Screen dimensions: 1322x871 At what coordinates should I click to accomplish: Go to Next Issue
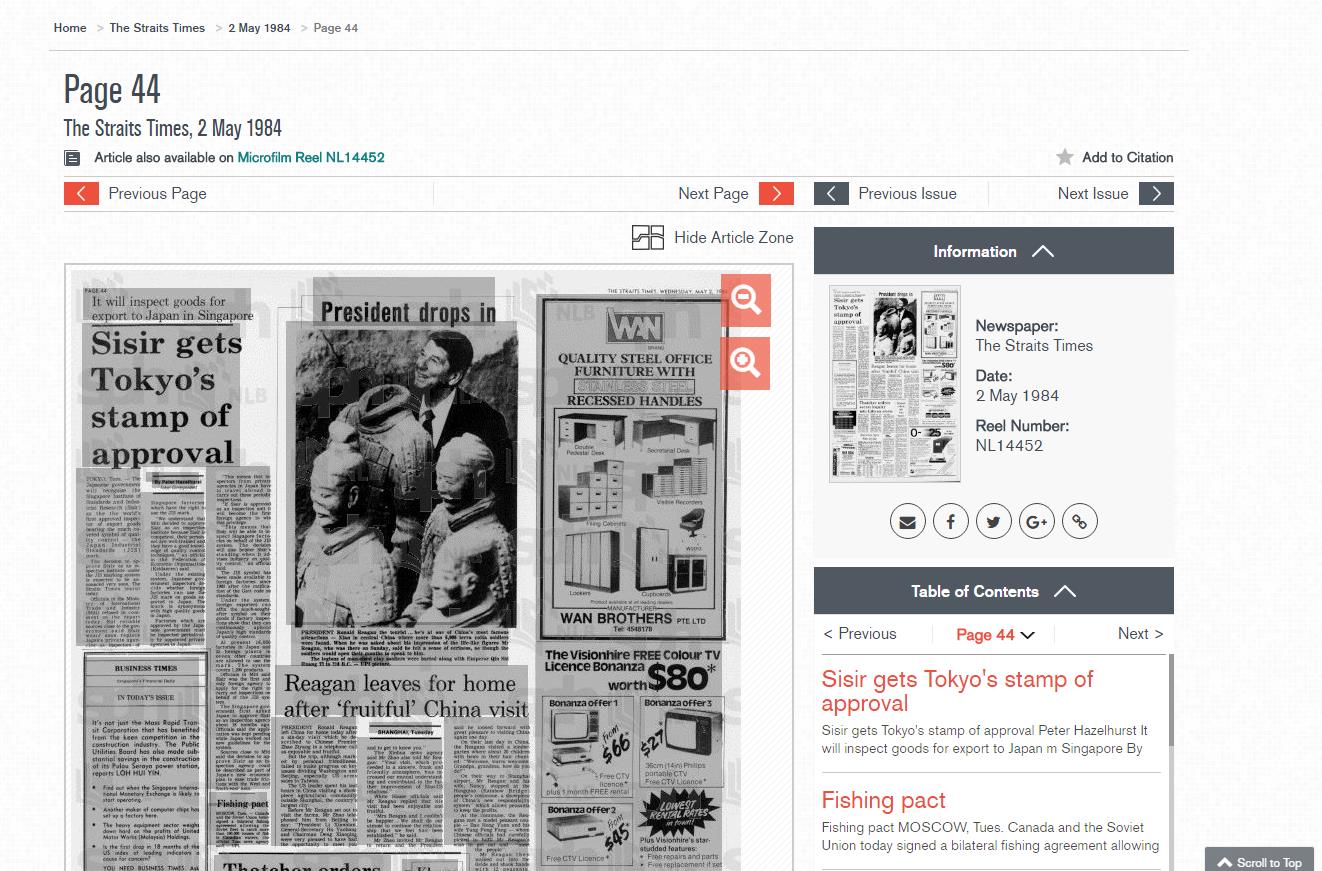point(1093,193)
